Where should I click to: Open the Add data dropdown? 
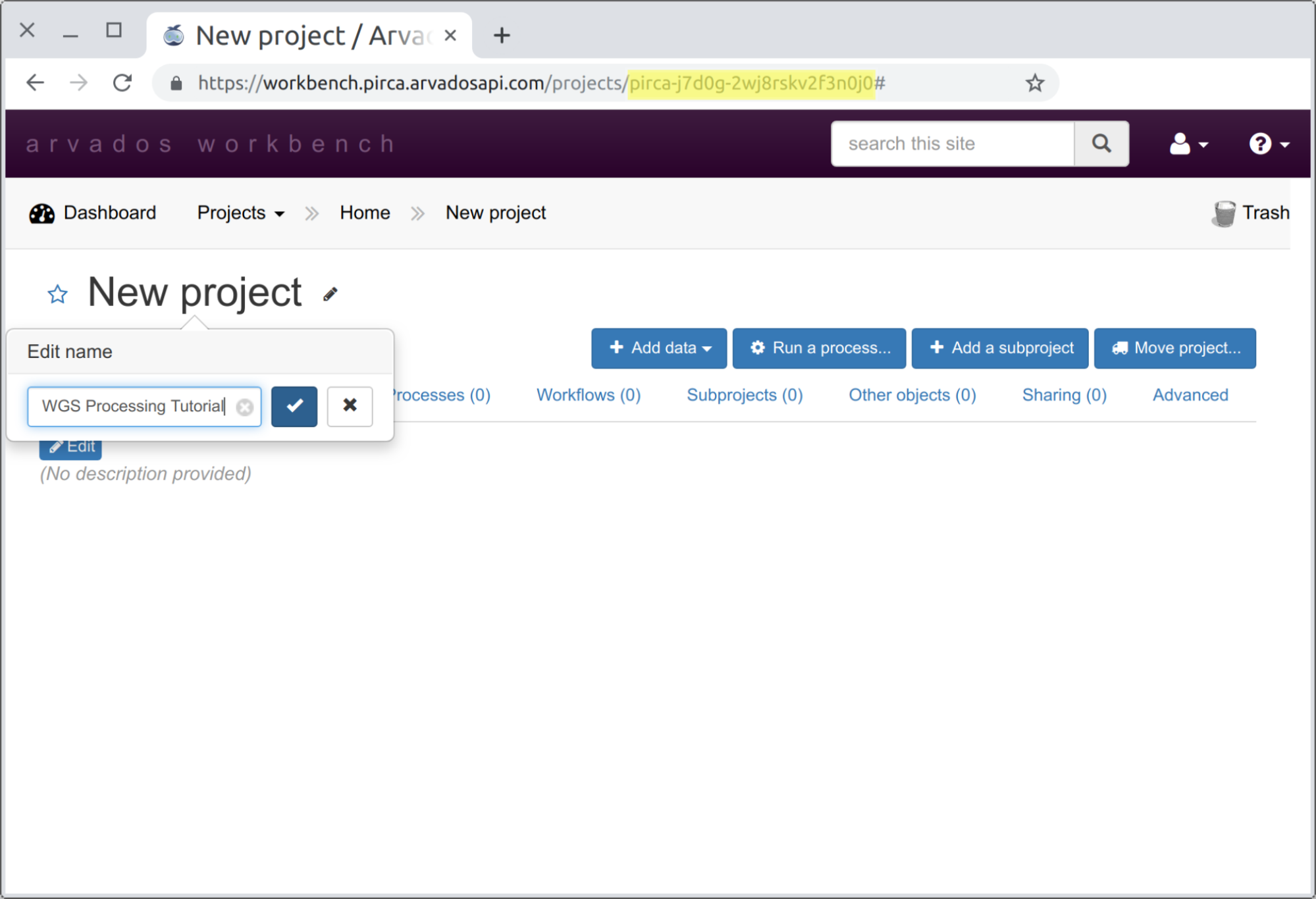pyautogui.click(x=659, y=348)
